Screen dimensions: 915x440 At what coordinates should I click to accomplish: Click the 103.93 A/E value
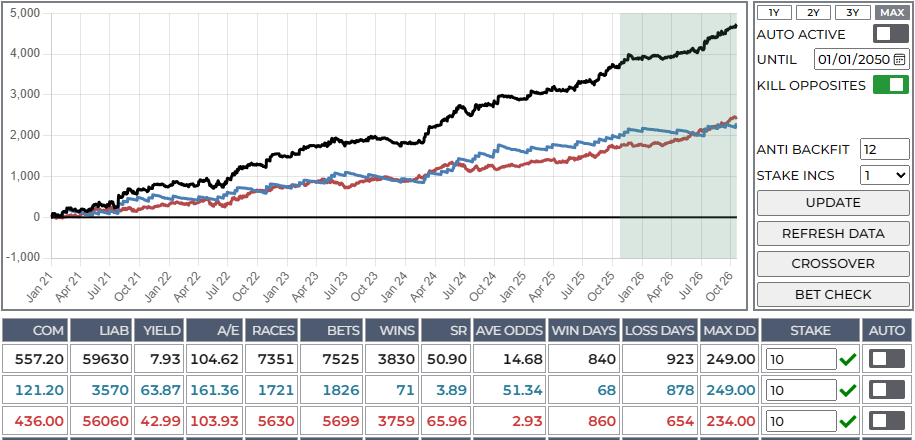pyautogui.click(x=215, y=421)
